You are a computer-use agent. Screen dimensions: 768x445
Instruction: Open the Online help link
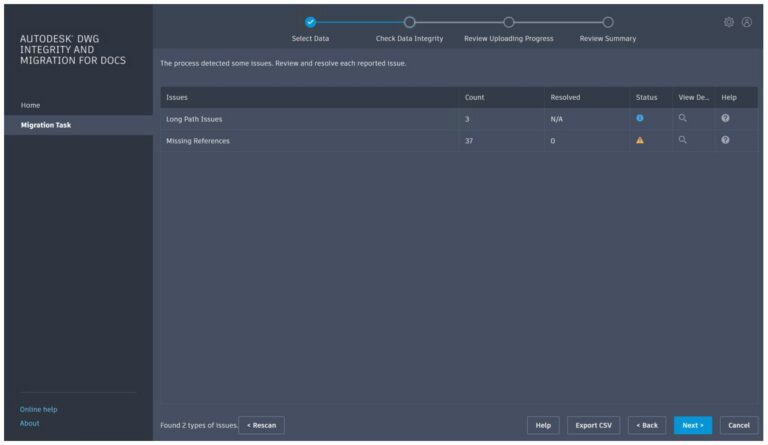tap(38, 409)
